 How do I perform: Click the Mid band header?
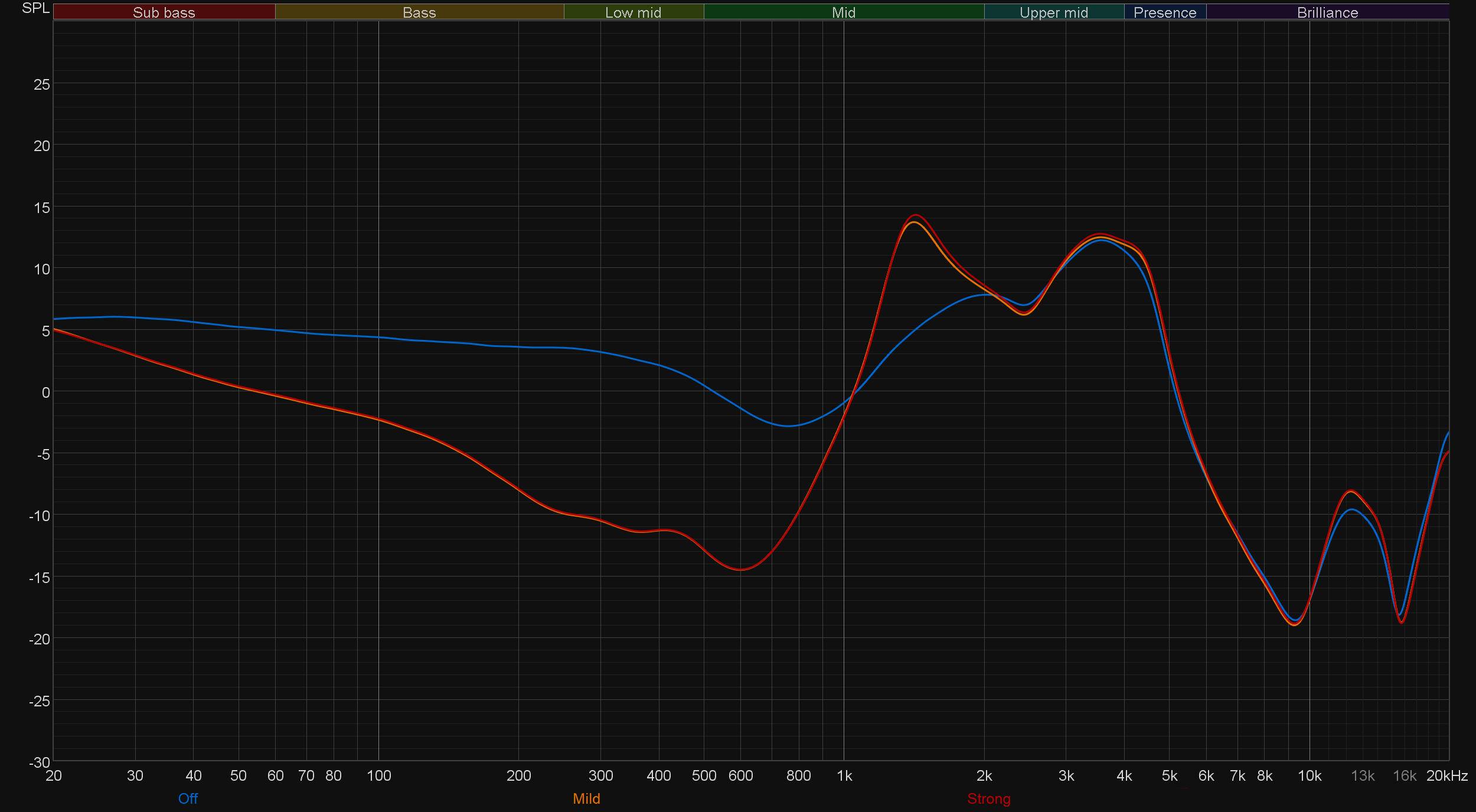(x=844, y=12)
